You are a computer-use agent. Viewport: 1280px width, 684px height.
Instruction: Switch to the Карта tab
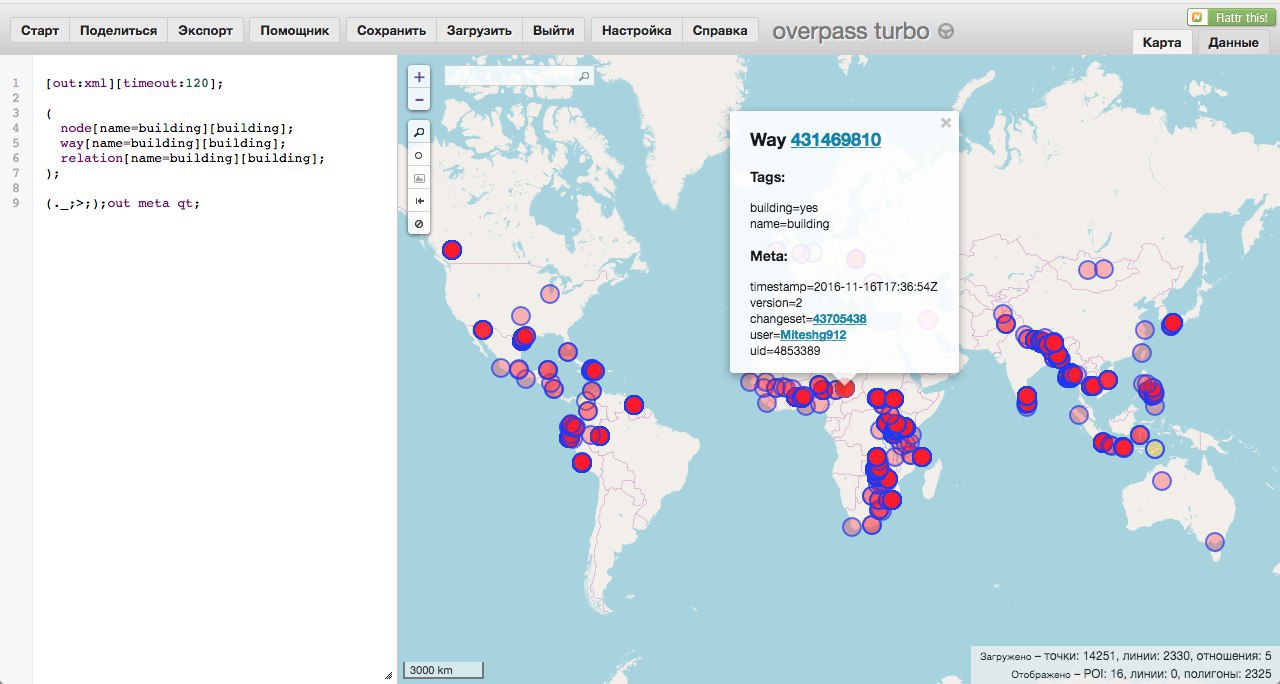1162,43
